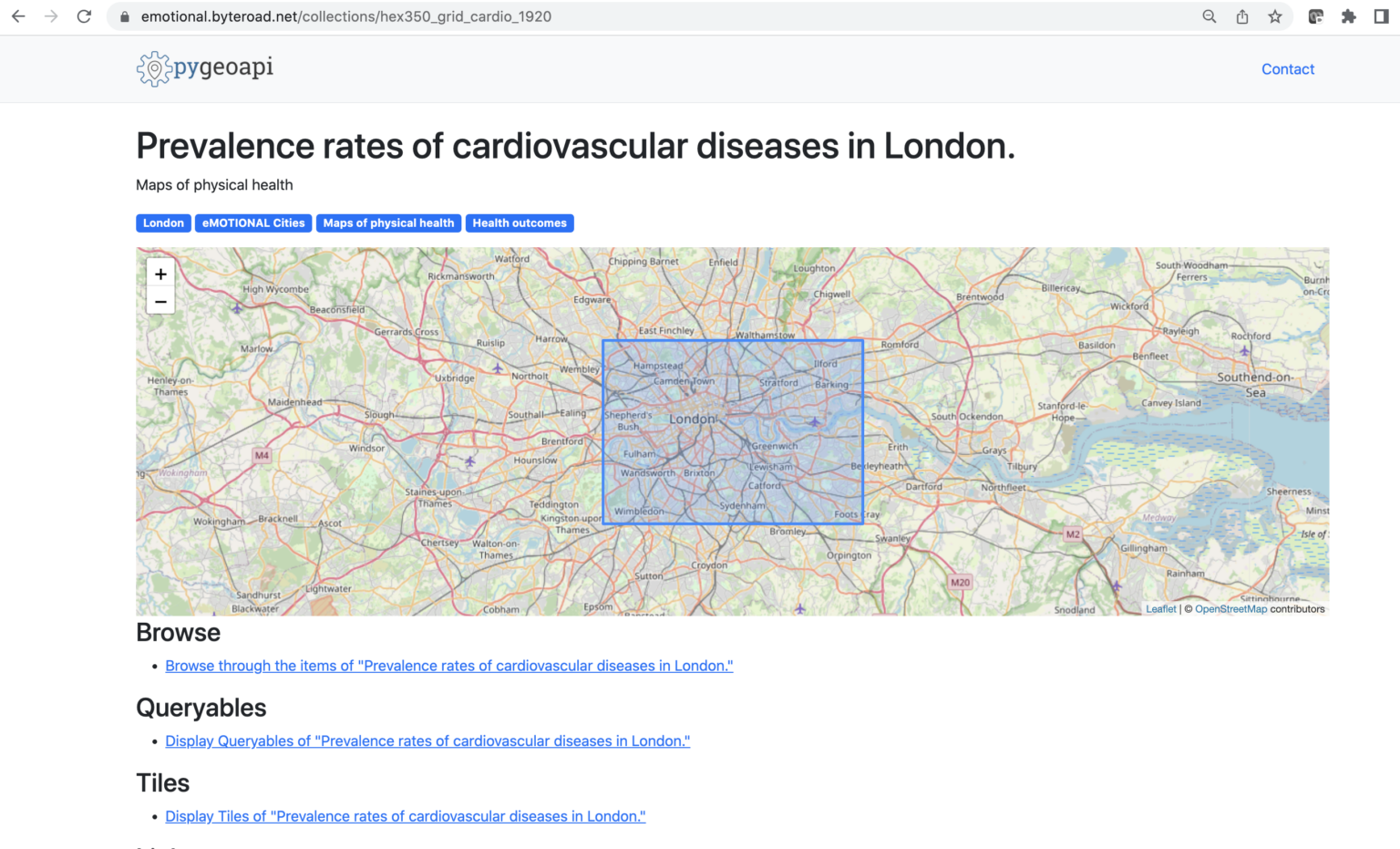Click the map zoom out minus button

pos(160,302)
